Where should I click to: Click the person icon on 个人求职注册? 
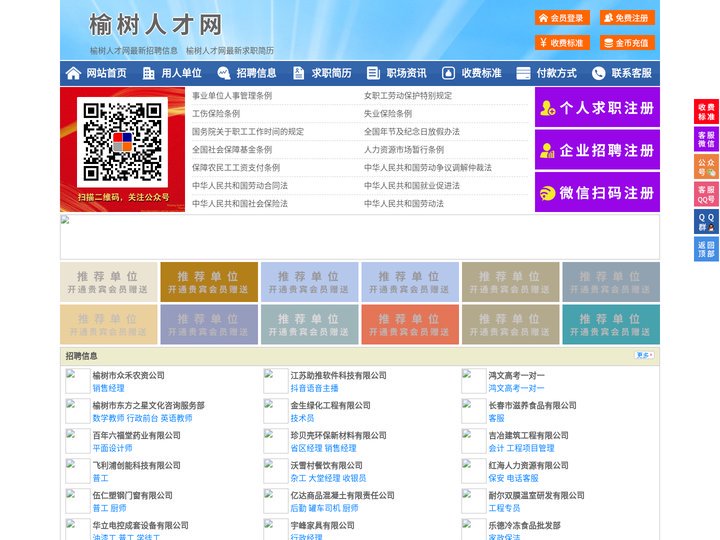point(547,108)
